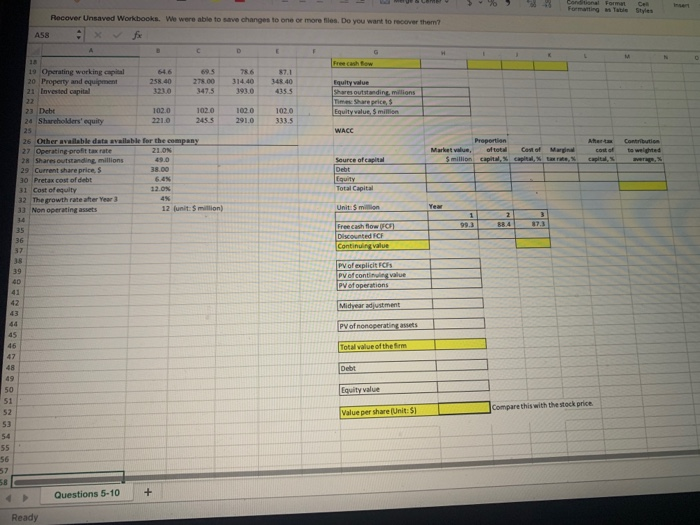Select 'Times: Share price, $' cell
The image size is (700, 525).
pyautogui.click(x=378, y=102)
